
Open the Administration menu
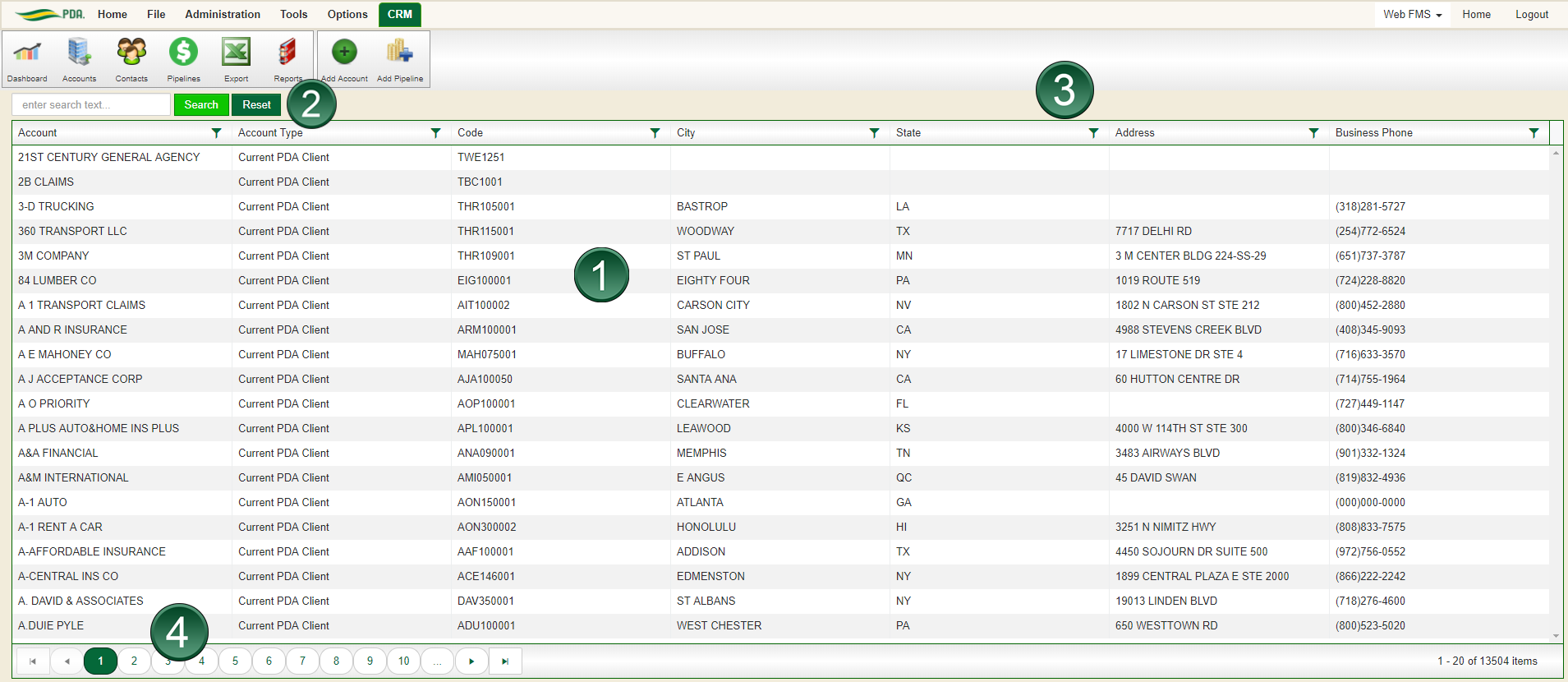(x=223, y=14)
